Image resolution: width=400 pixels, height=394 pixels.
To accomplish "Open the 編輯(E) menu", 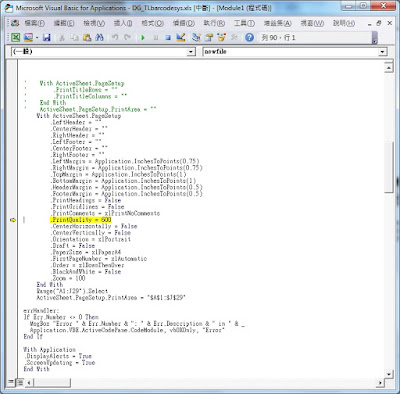I will point(64,23).
